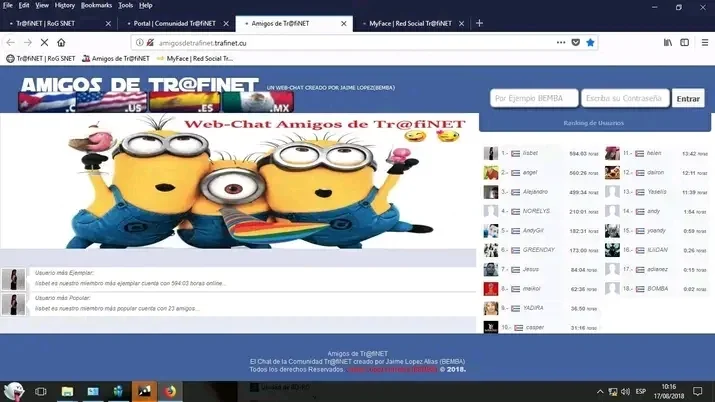Image resolution: width=715 pixels, height=402 pixels.
Task: Open user angel in the ranking
Action: coord(530,173)
